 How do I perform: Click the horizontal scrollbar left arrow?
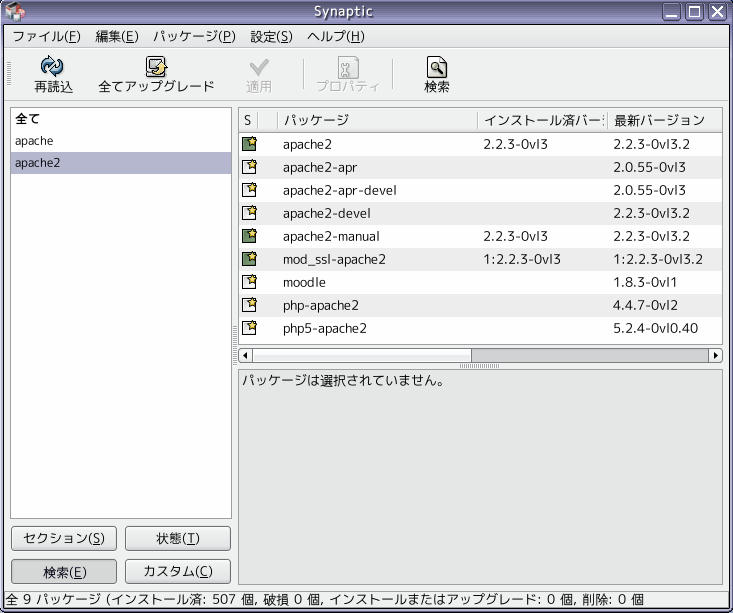[x=245, y=355]
